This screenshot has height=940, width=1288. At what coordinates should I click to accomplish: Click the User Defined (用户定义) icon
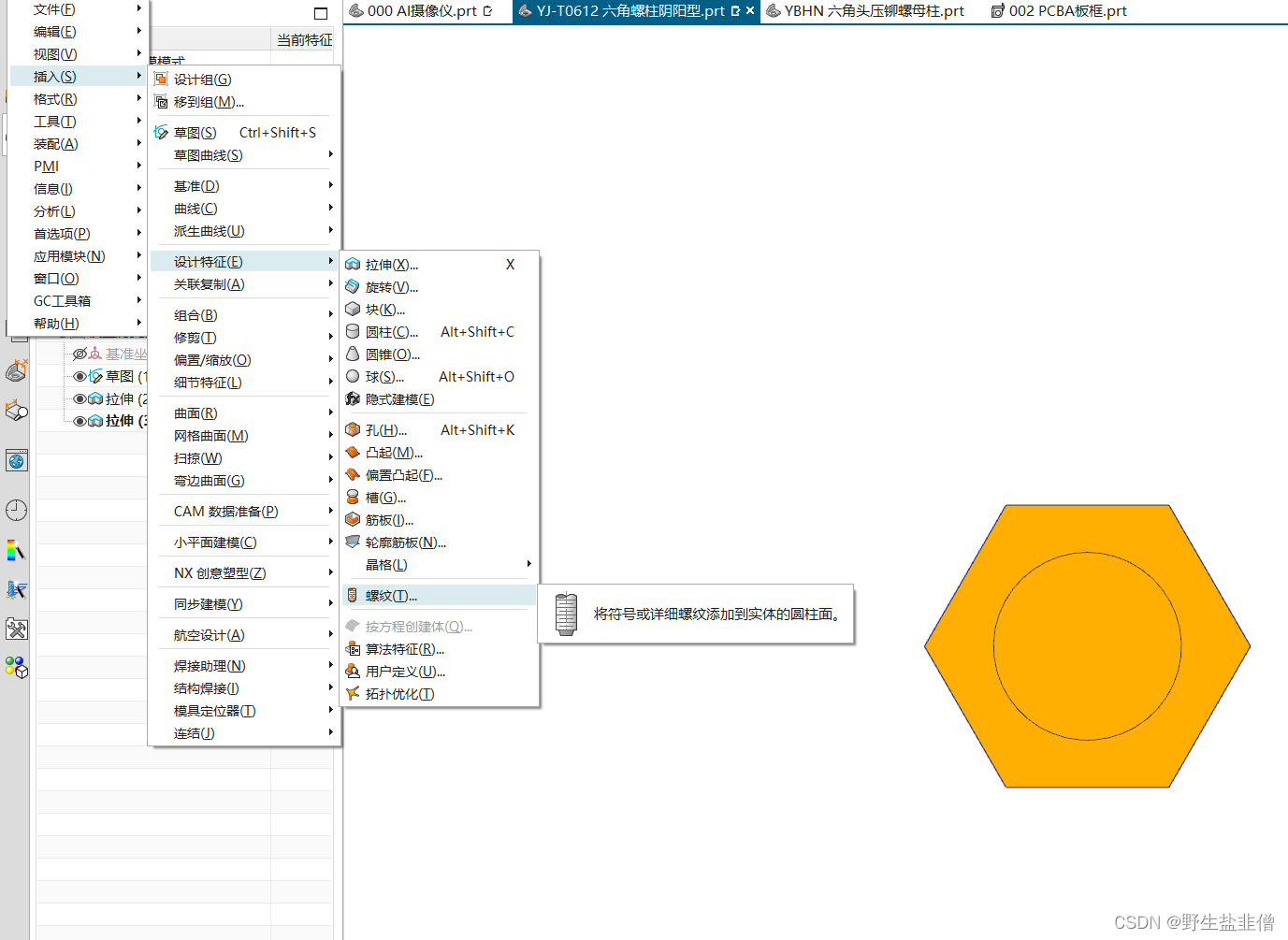[353, 672]
